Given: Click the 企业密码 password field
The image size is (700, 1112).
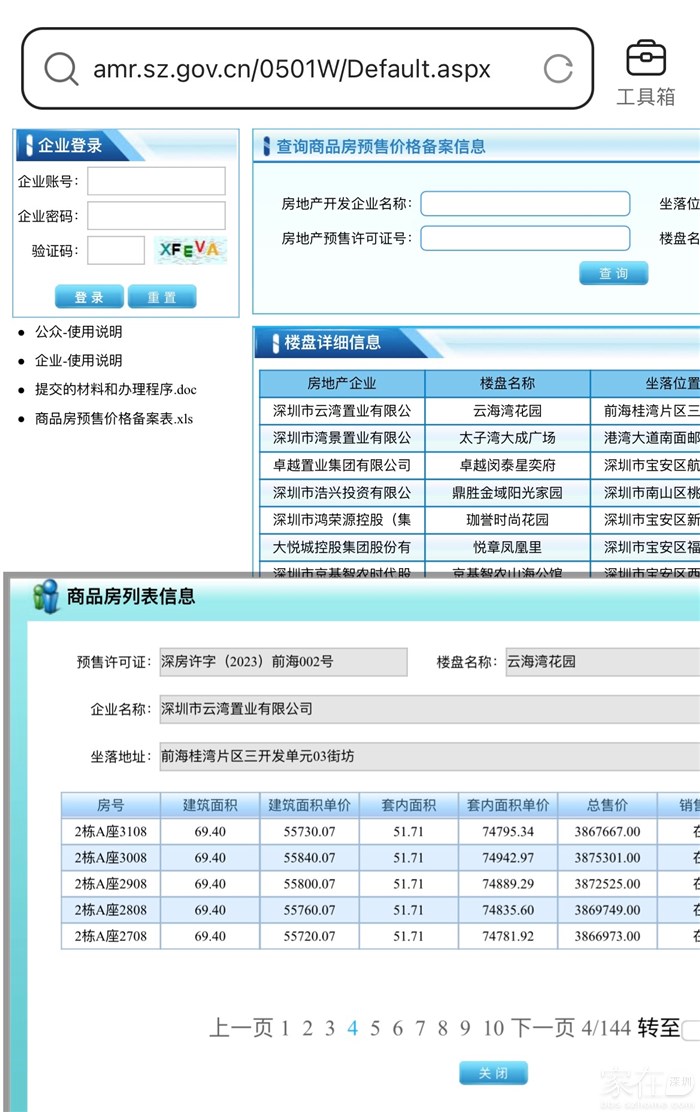Looking at the screenshot, I should click(156, 215).
